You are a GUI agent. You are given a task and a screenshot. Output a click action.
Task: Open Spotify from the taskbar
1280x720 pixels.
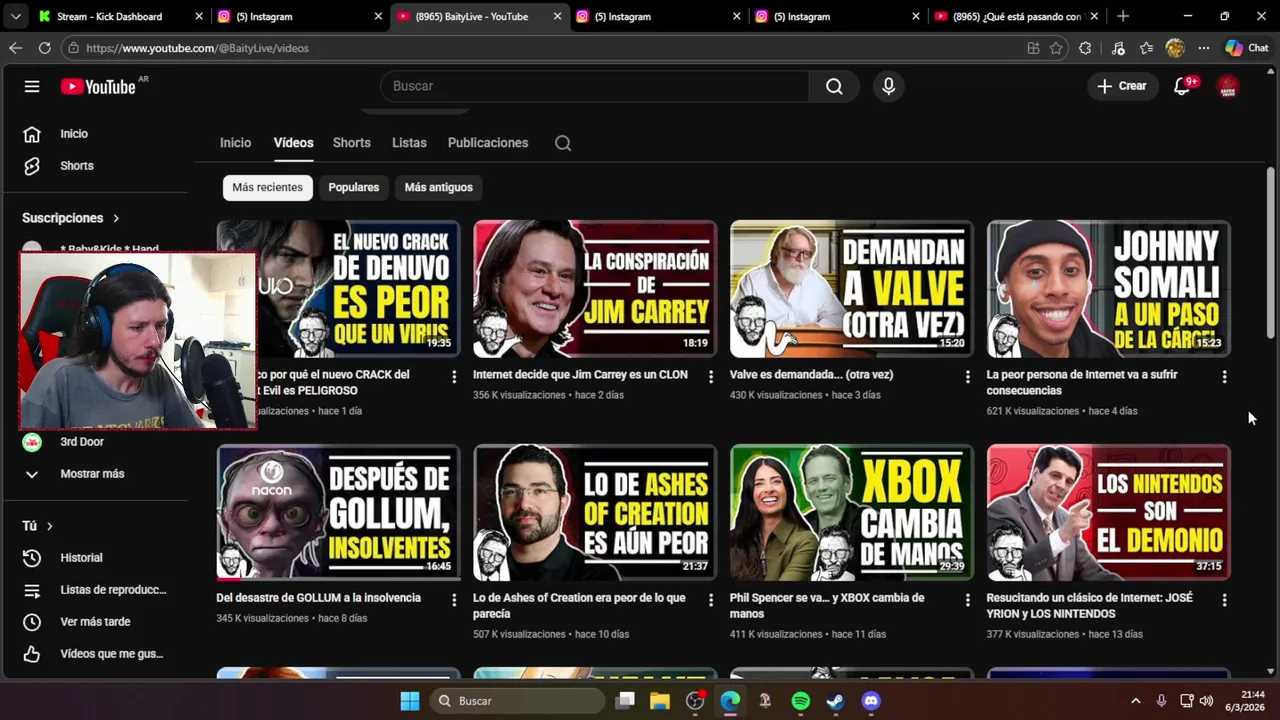coord(800,701)
